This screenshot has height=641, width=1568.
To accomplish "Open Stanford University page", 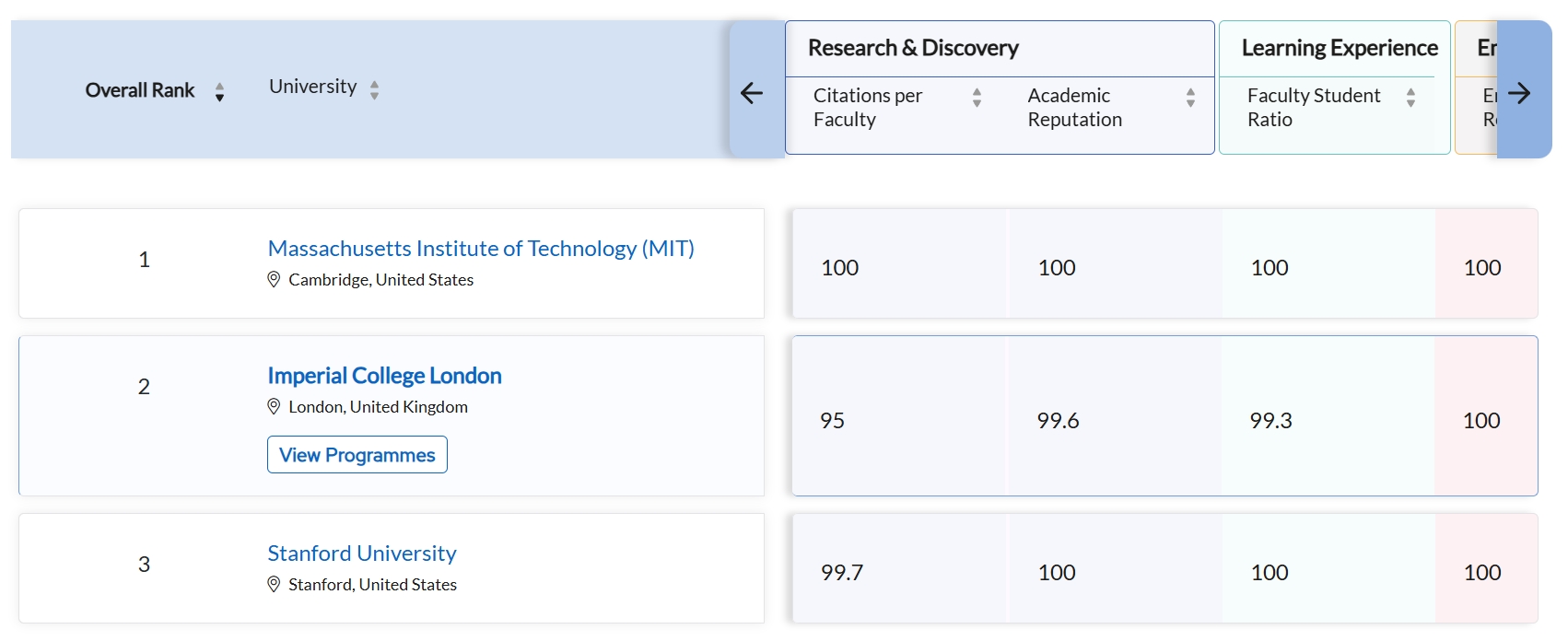I will coord(362,554).
